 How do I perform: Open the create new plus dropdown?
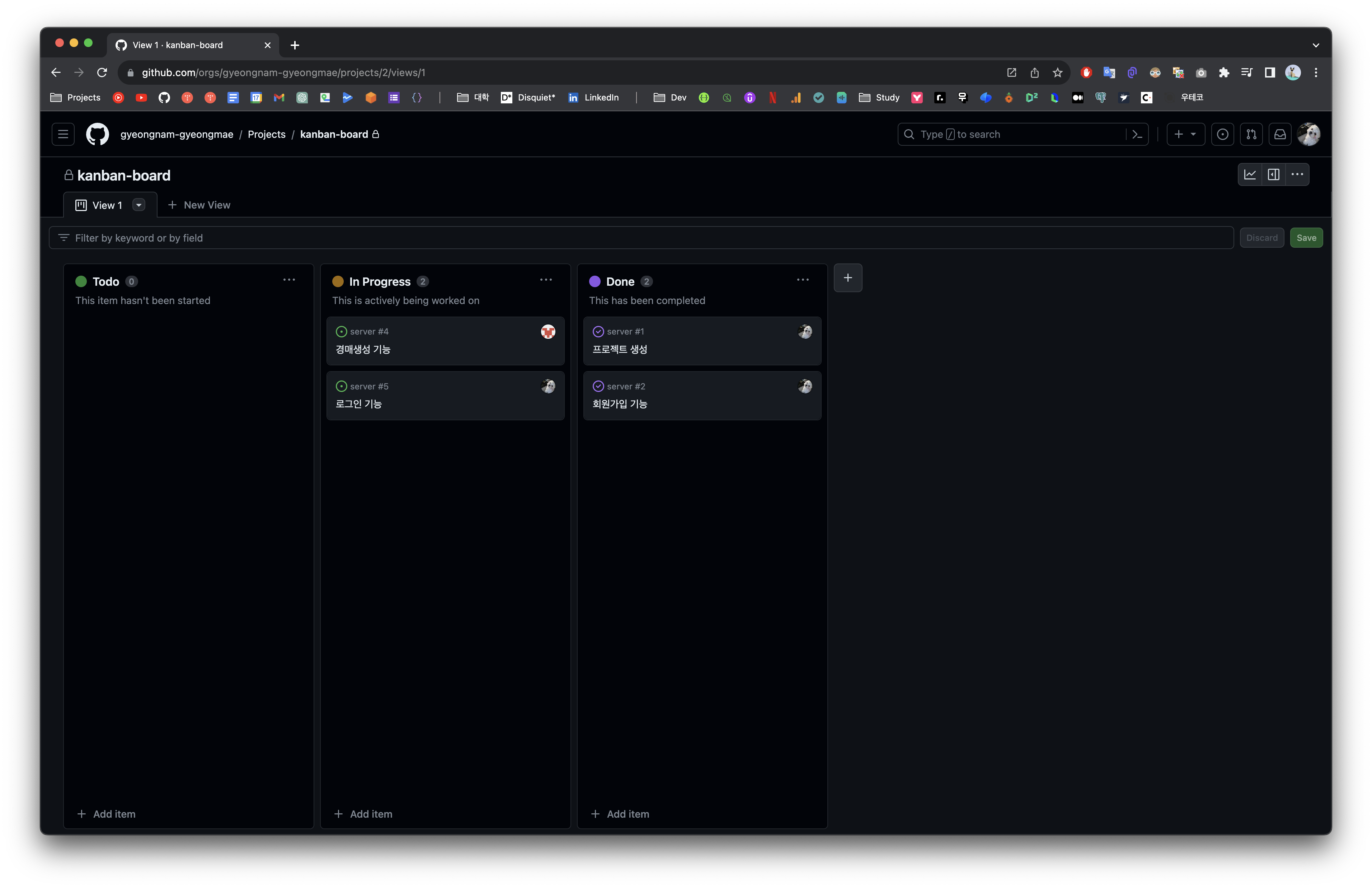[1185, 134]
